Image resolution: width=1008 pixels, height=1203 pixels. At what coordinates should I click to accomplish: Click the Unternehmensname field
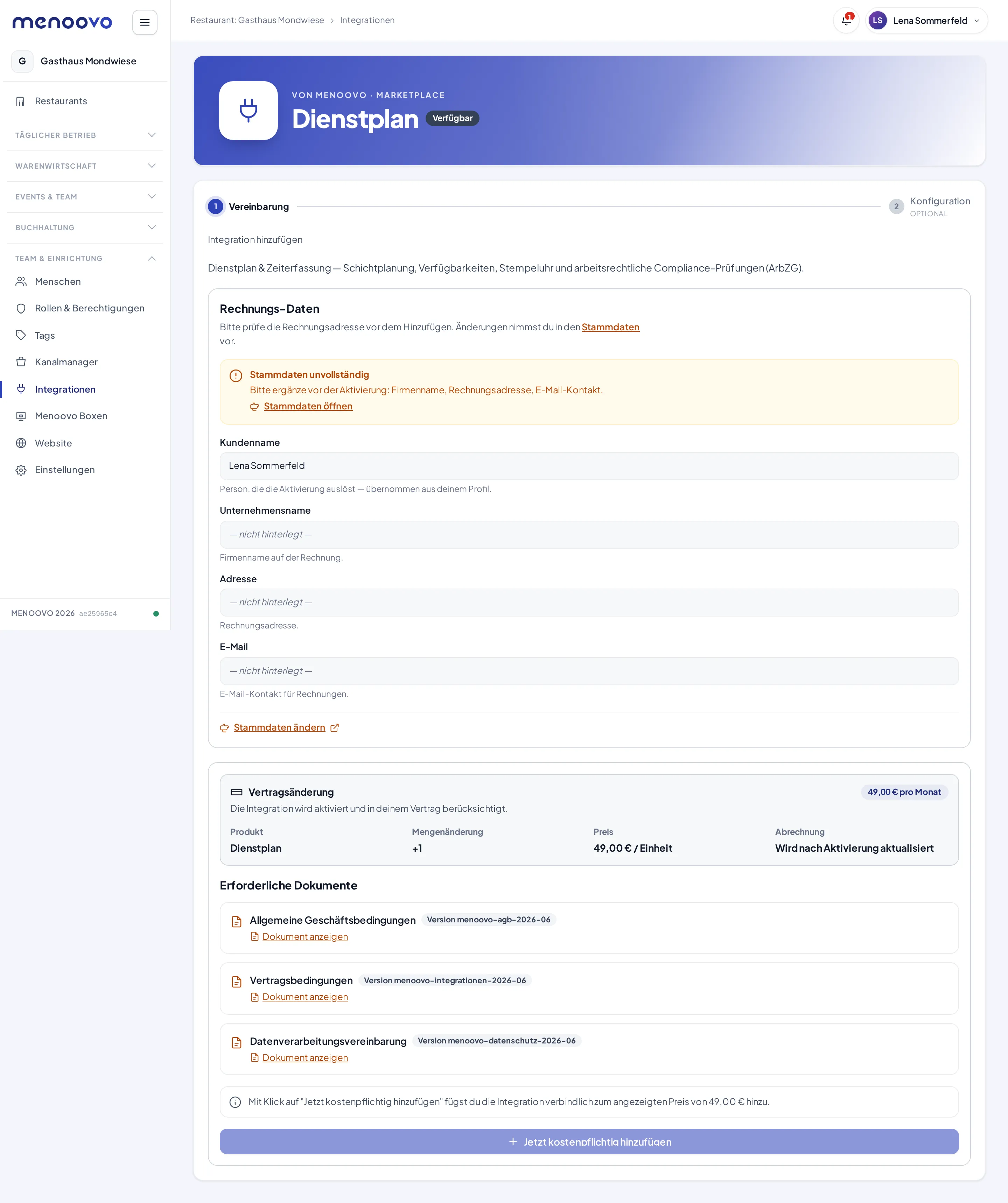589,534
